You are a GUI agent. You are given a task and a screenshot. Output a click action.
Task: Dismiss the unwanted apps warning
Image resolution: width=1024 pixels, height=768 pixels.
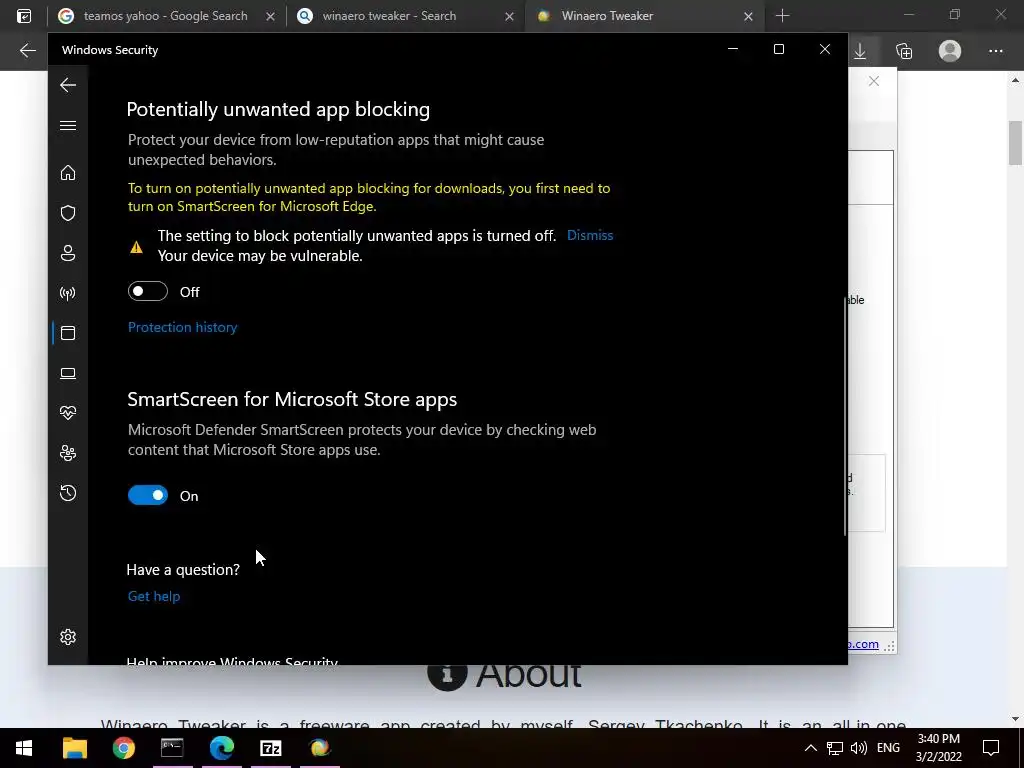tap(590, 235)
